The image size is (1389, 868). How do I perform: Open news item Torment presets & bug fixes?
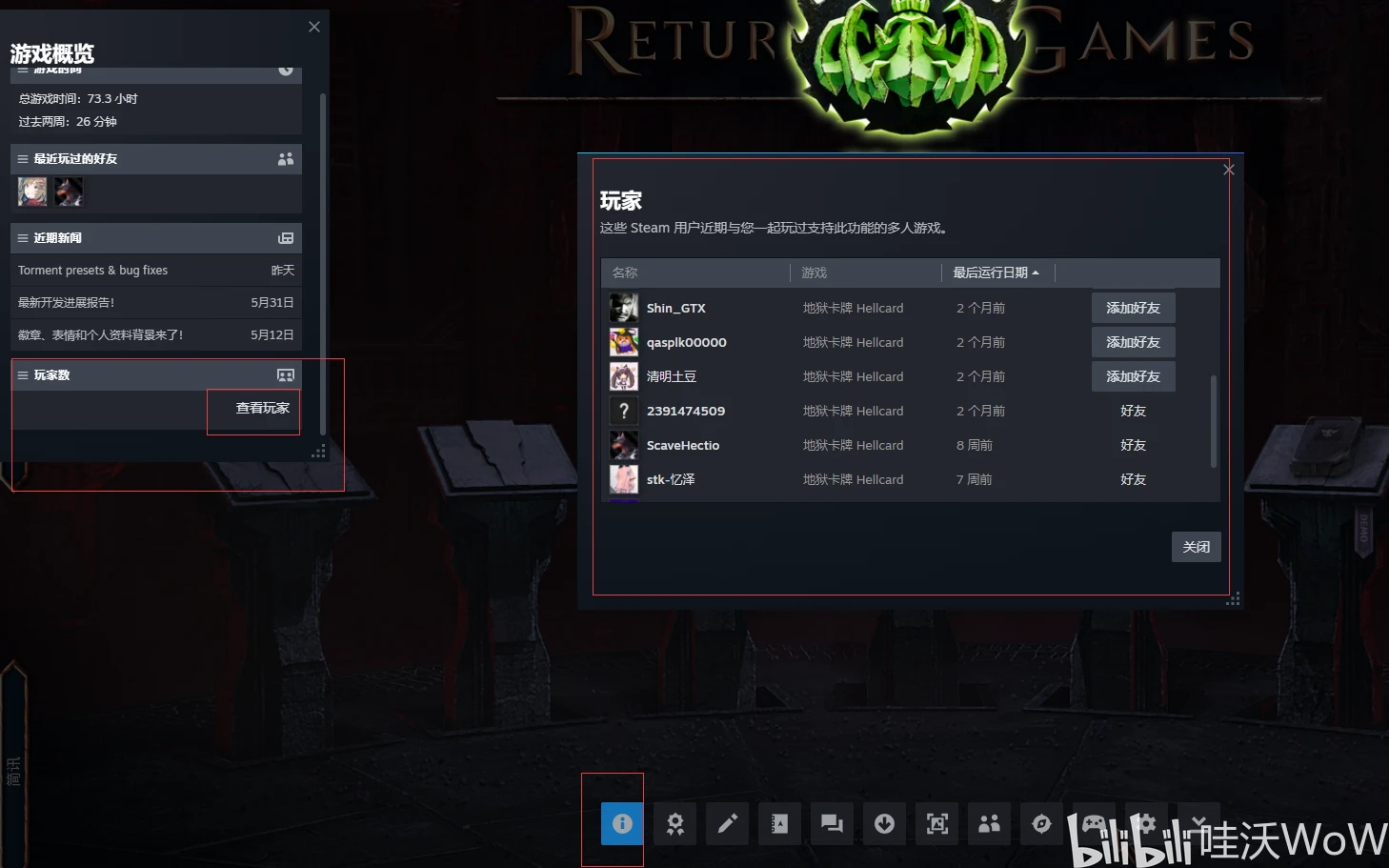click(156, 271)
